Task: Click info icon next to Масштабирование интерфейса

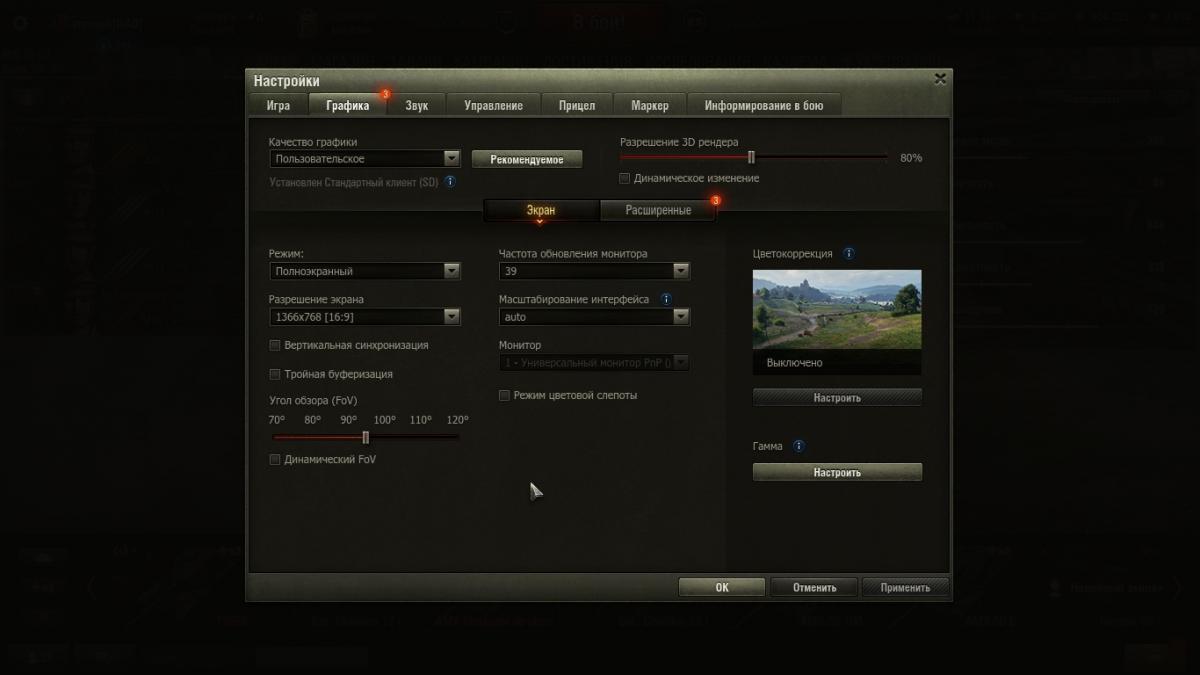Action: (666, 299)
